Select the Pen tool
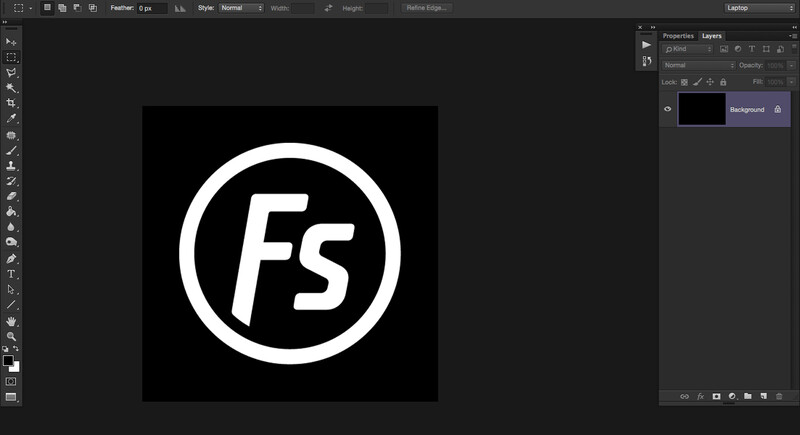Screen dimensions: 800x435 pyautogui.click(x=11, y=259)
